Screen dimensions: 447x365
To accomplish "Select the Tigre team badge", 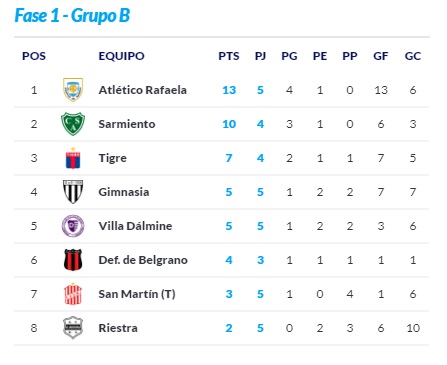I will pos(73,158).
